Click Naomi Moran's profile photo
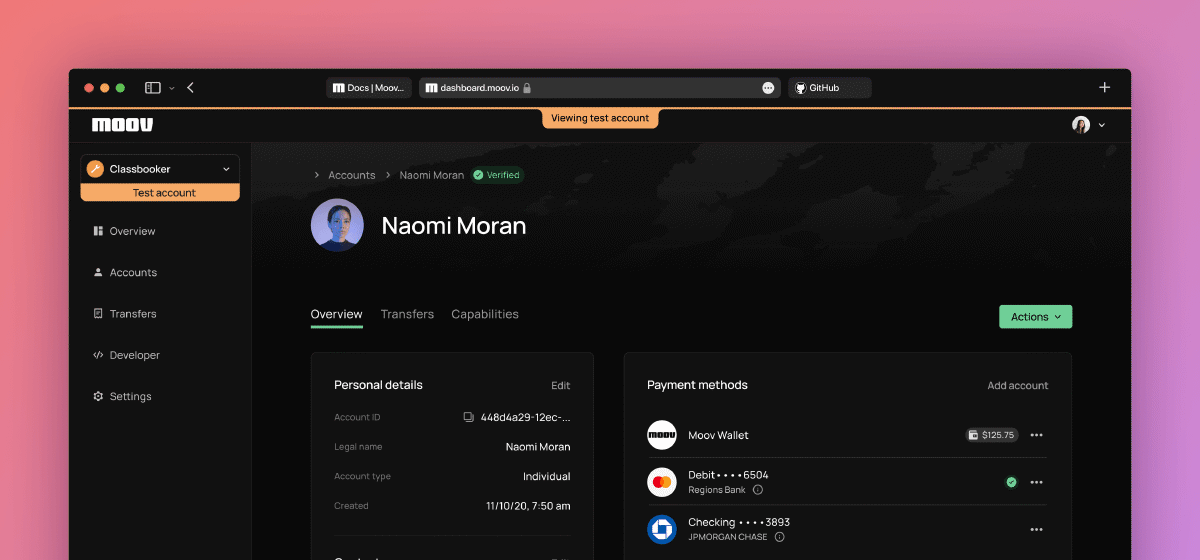 pos(337,225)
